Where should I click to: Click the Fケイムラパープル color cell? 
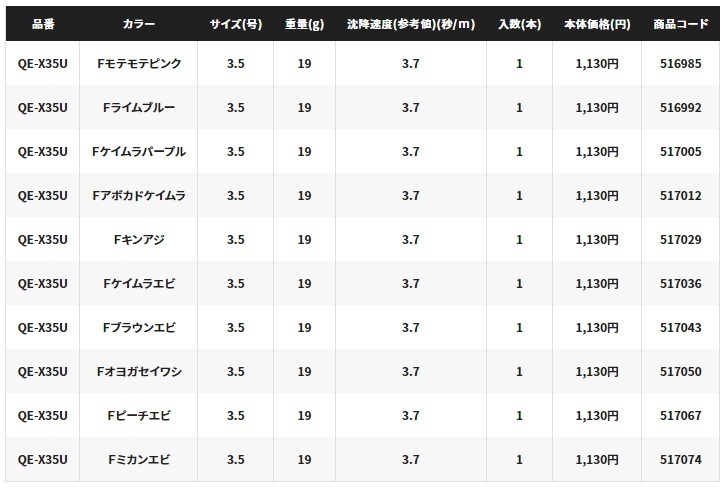(x=138, y=152)
